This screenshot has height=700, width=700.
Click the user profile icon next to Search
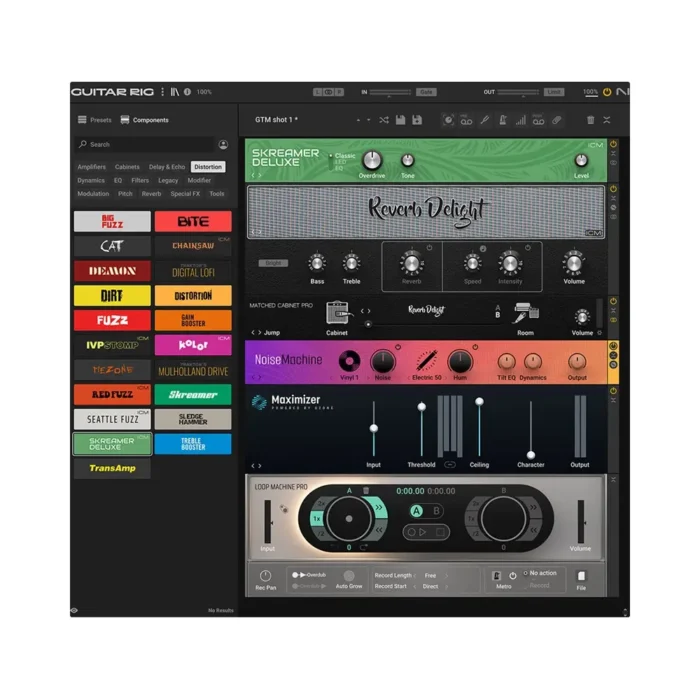(223, 145)
